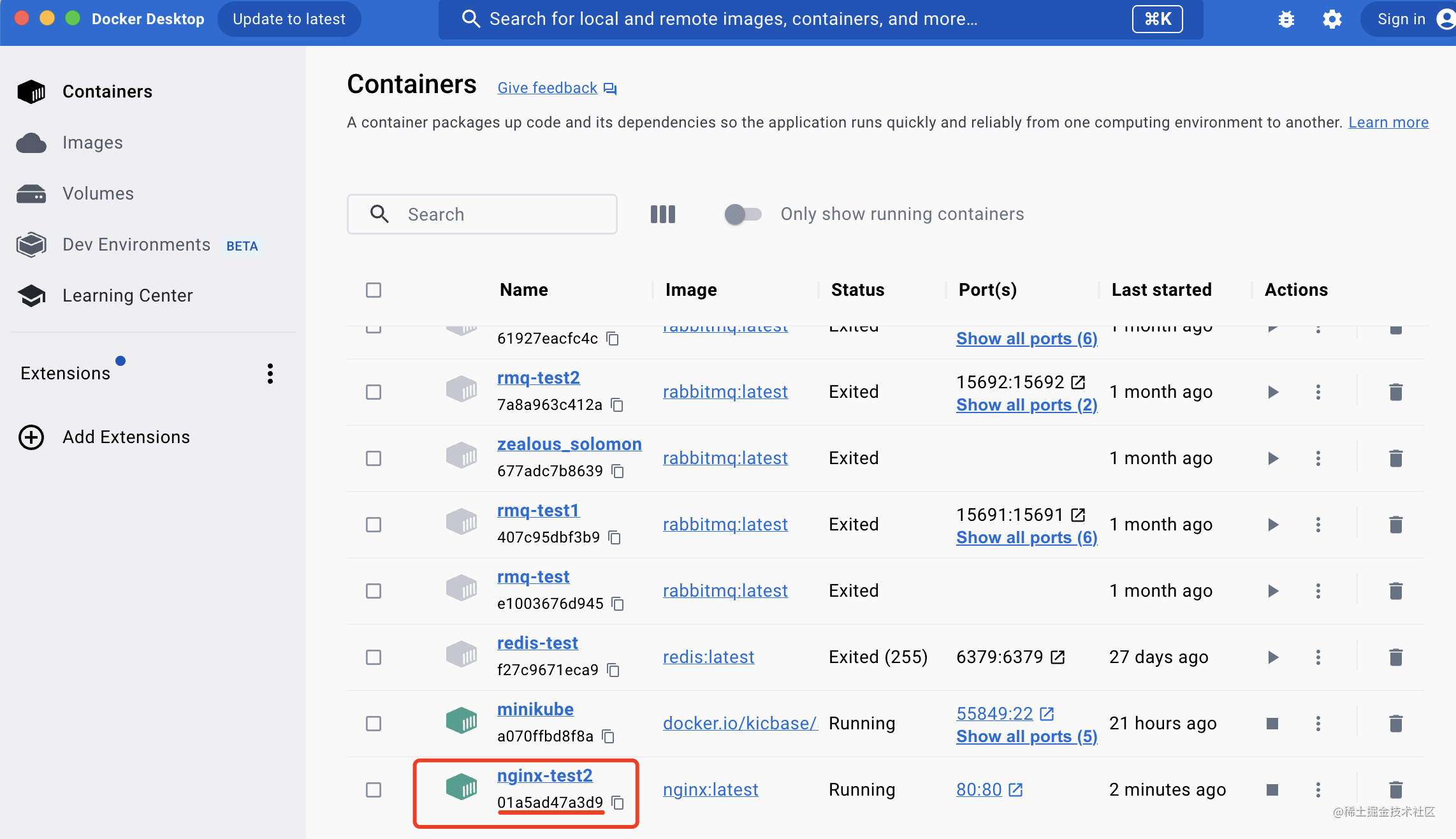The width and height of the screenshot is (1456, 839).
Task: Open Extensions three-dot options menu
Action: pos(270,374)
